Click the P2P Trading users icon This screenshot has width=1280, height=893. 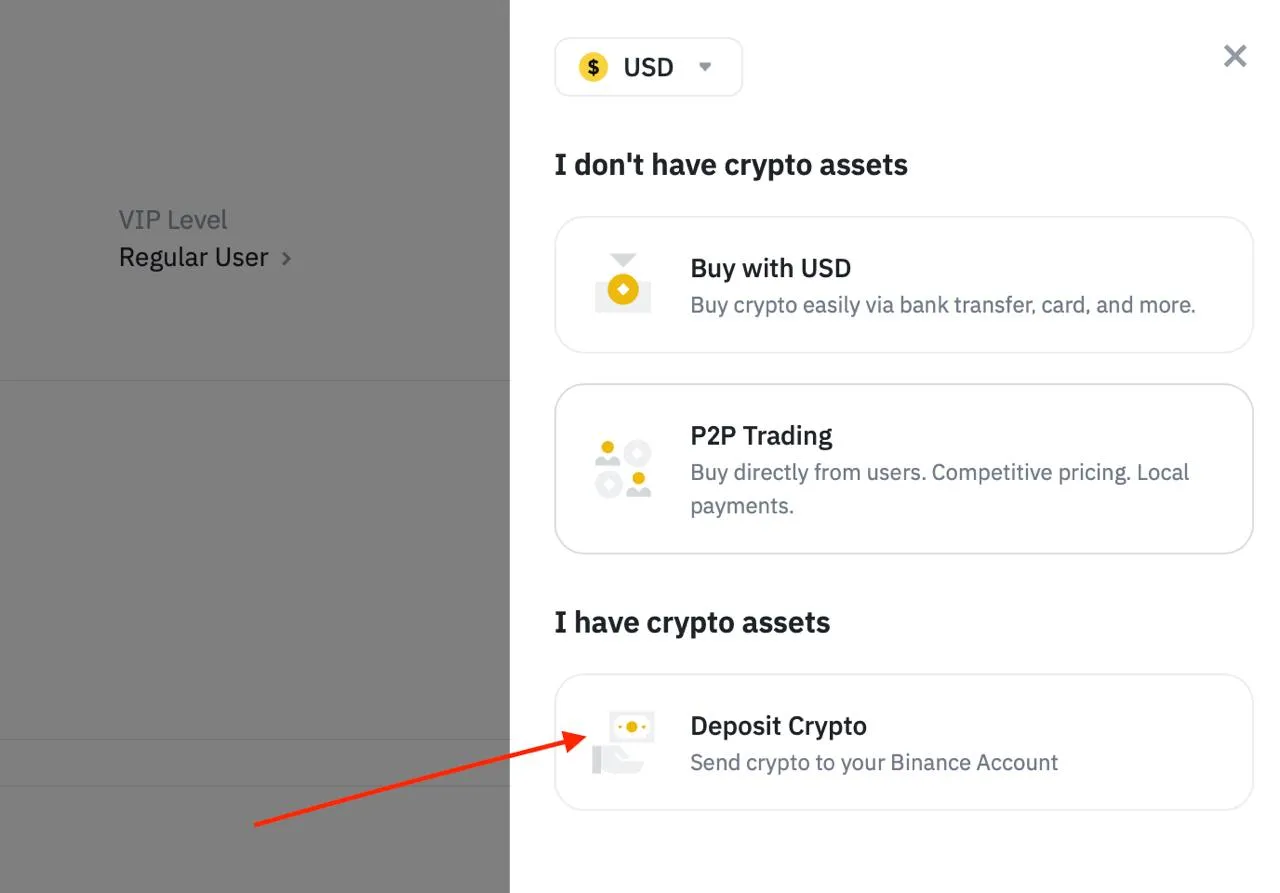coord(623,468)
